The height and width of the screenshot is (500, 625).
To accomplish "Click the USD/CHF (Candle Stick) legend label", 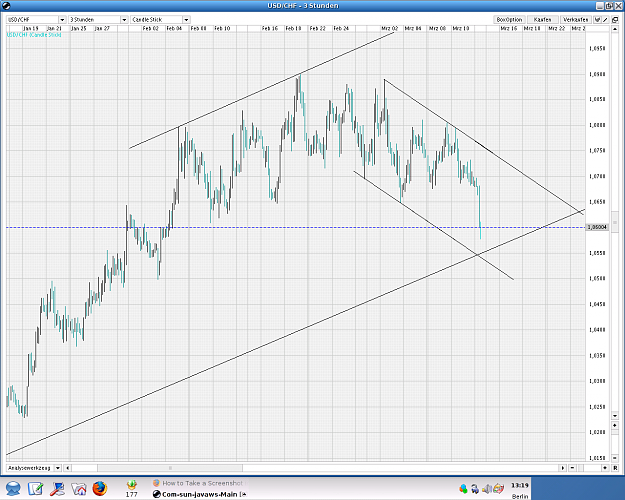I will (x=34, y=35).
